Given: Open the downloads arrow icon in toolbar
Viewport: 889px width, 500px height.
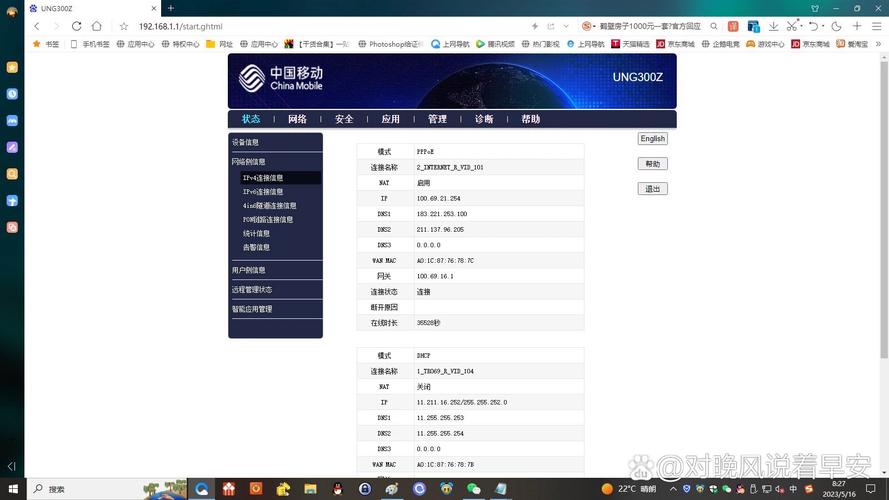Looking at the screenshot, I should (x=773, y=26).
